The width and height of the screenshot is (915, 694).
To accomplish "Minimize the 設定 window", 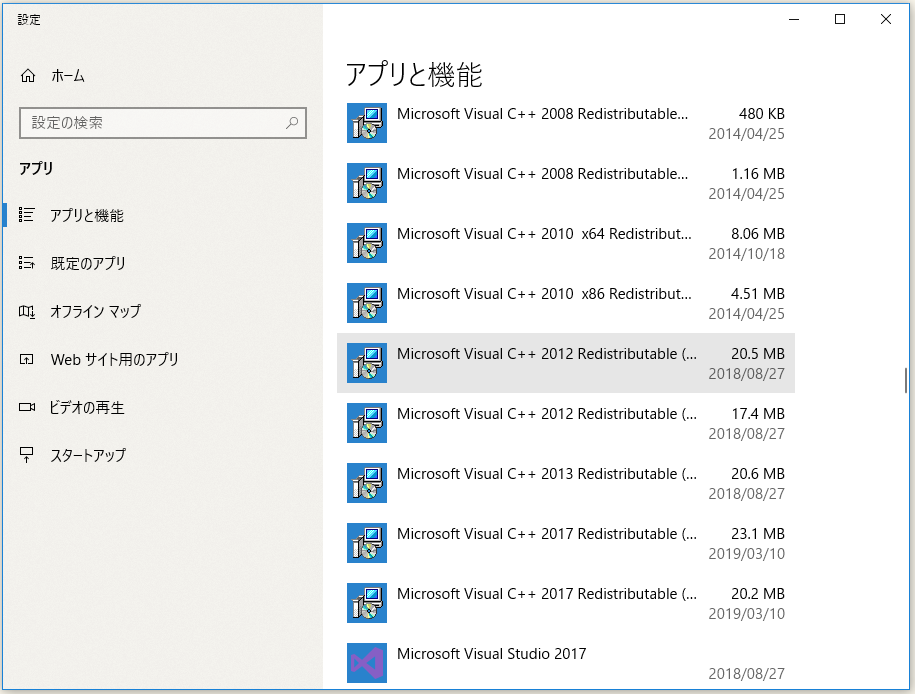I will click(794, 19).
